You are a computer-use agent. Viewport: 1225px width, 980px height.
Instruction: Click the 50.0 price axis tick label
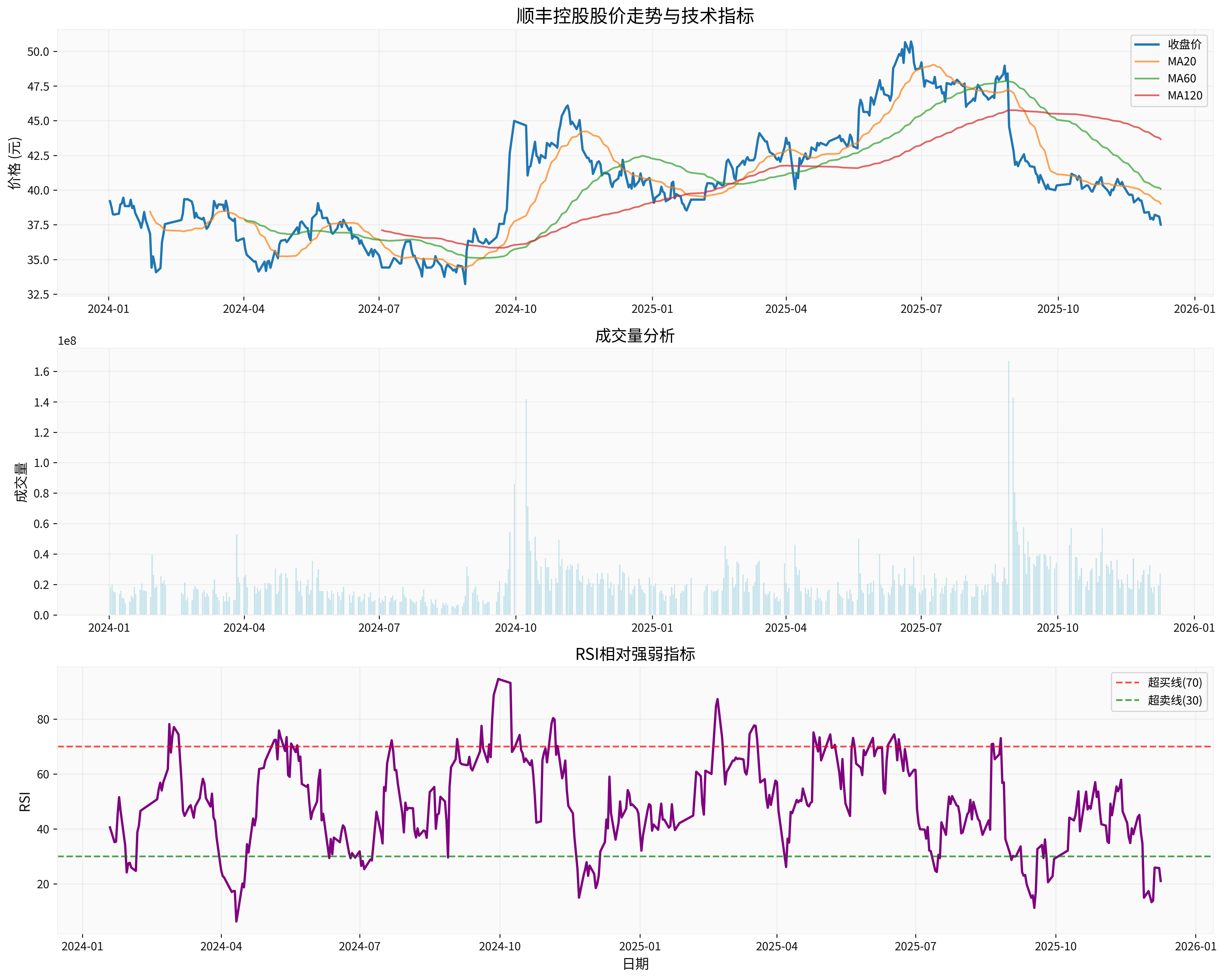38,52
